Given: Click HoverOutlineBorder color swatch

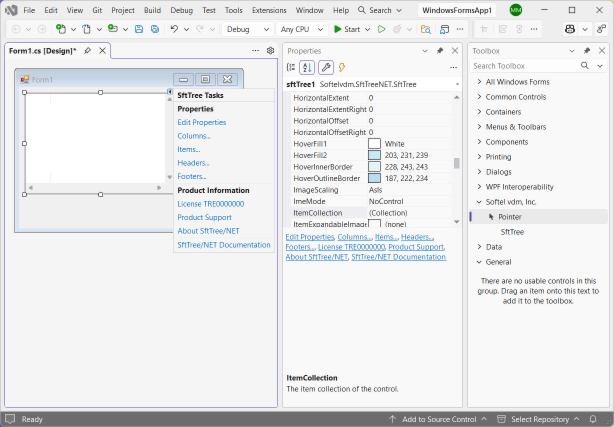Looking at the screenshot, I should [x=374, y=178].
